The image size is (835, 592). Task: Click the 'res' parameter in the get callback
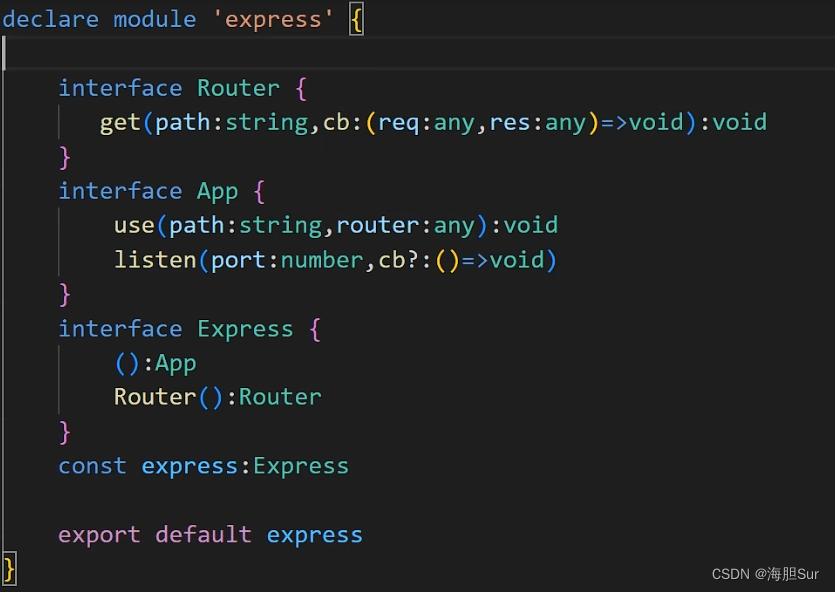[510, 122]
